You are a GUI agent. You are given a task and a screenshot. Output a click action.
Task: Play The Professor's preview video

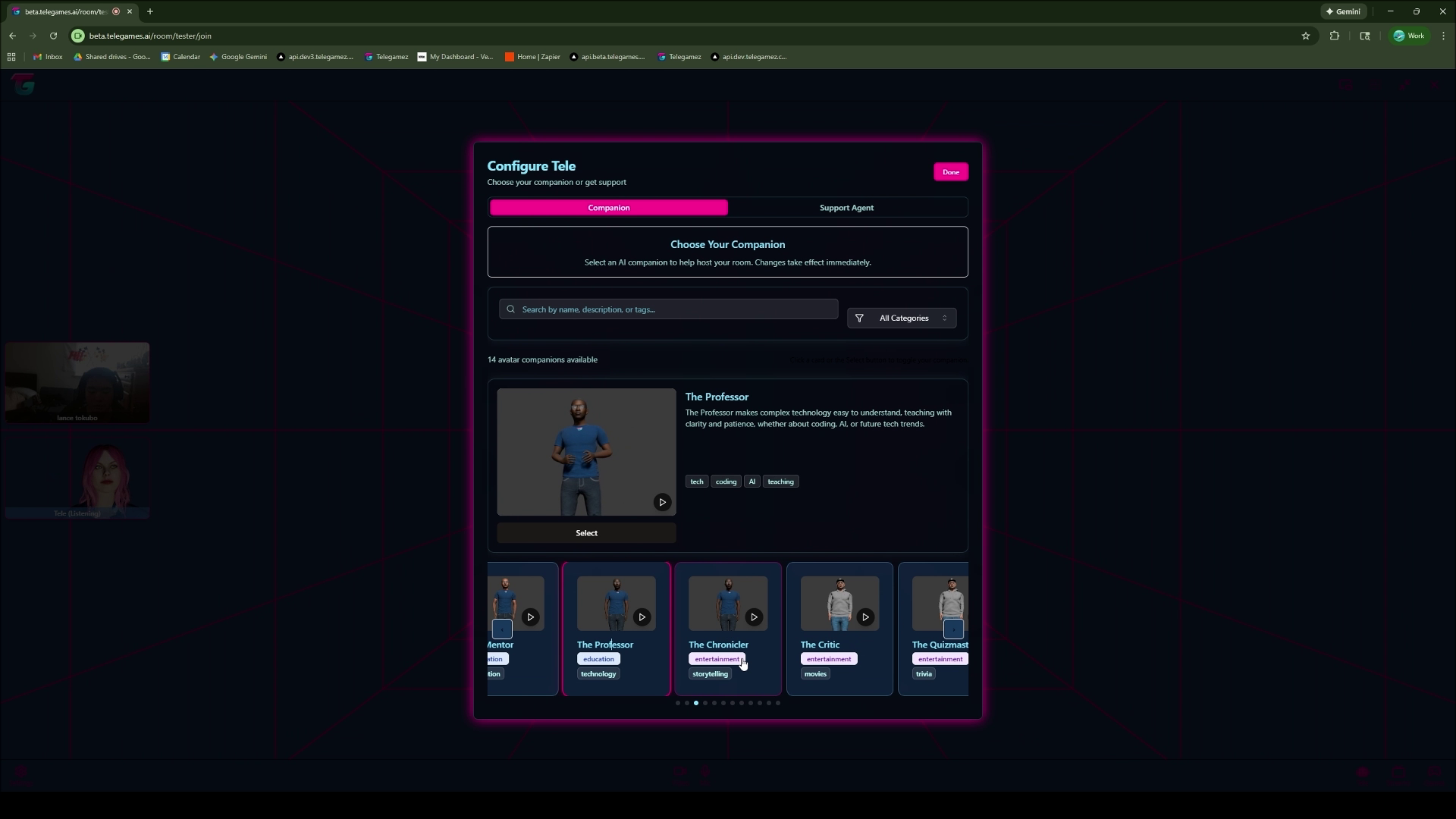[662, 502]
